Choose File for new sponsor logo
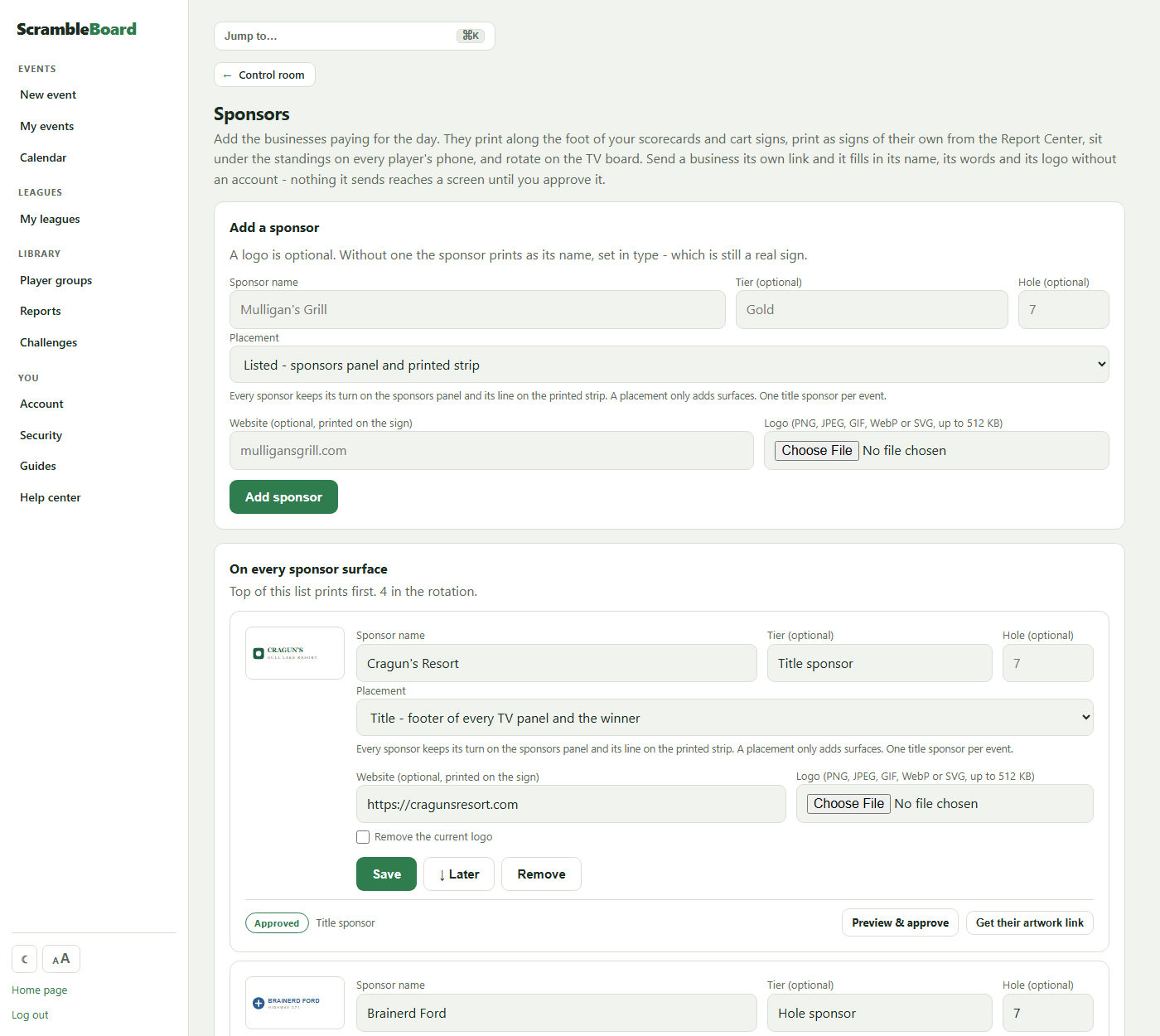The image size is (1160, 1036). pyautogui.click(x=817, y=450)
